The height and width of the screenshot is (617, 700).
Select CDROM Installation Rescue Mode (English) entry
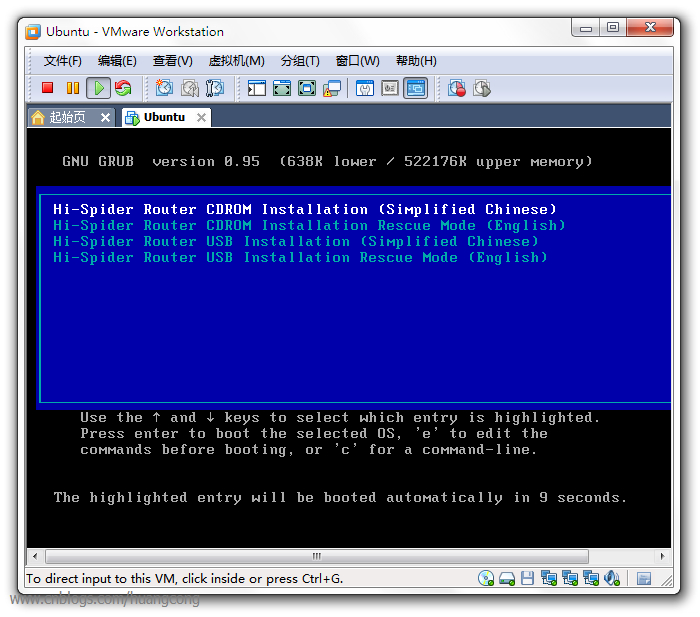[x=309, y=225]
